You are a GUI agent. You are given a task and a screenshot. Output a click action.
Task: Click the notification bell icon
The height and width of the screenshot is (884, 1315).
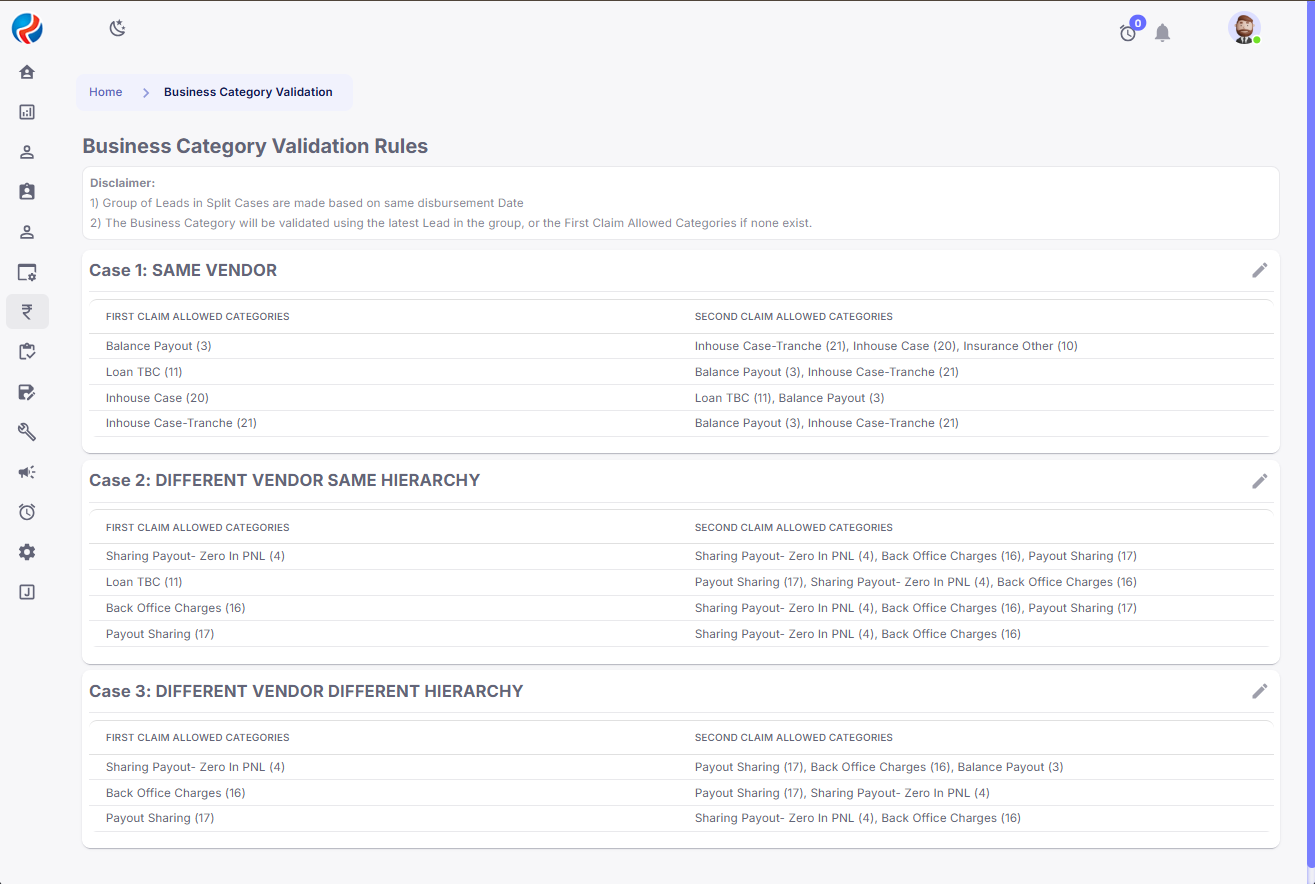point(1162,33)
